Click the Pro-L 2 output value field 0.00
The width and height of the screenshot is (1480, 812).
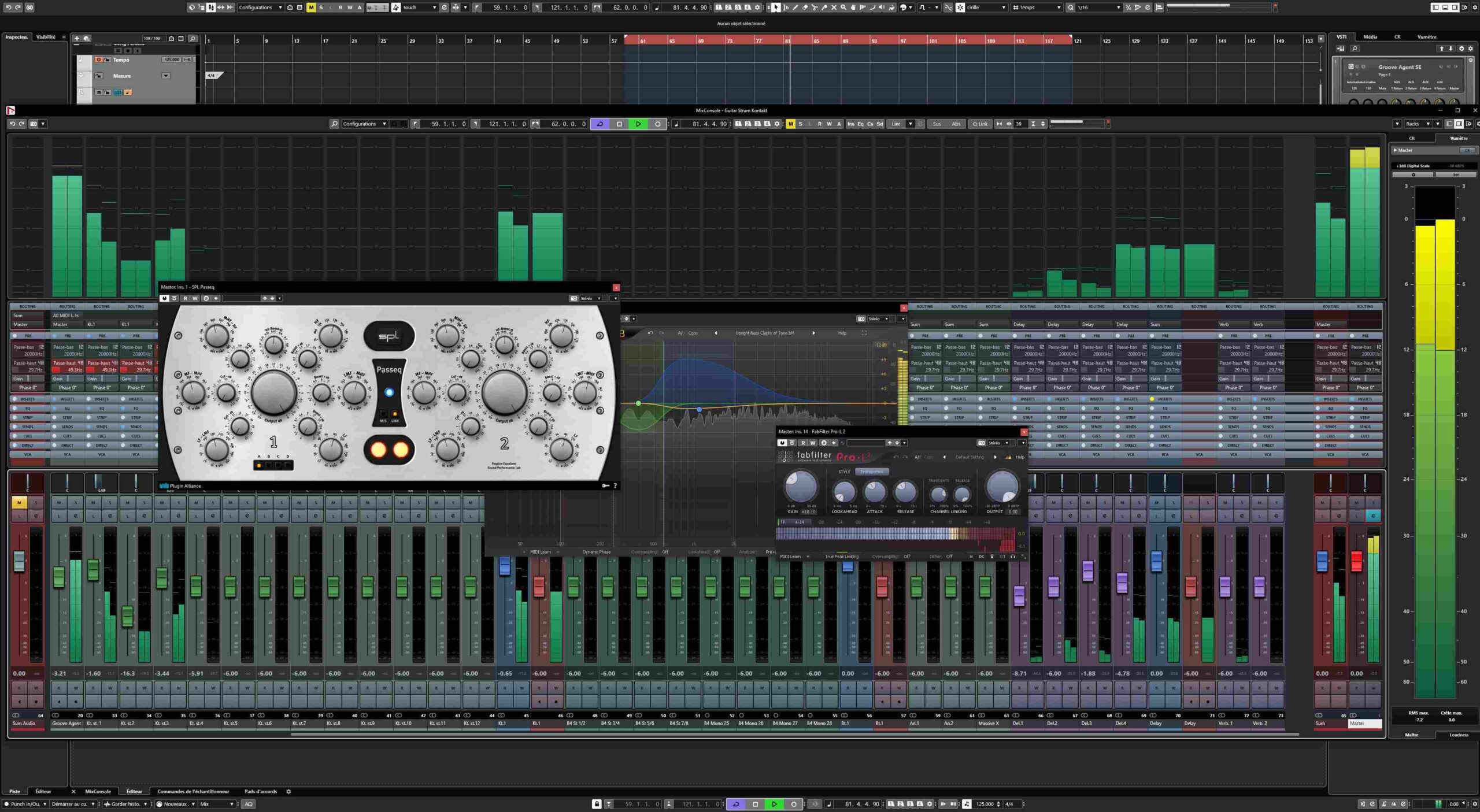pos(1013,511)
